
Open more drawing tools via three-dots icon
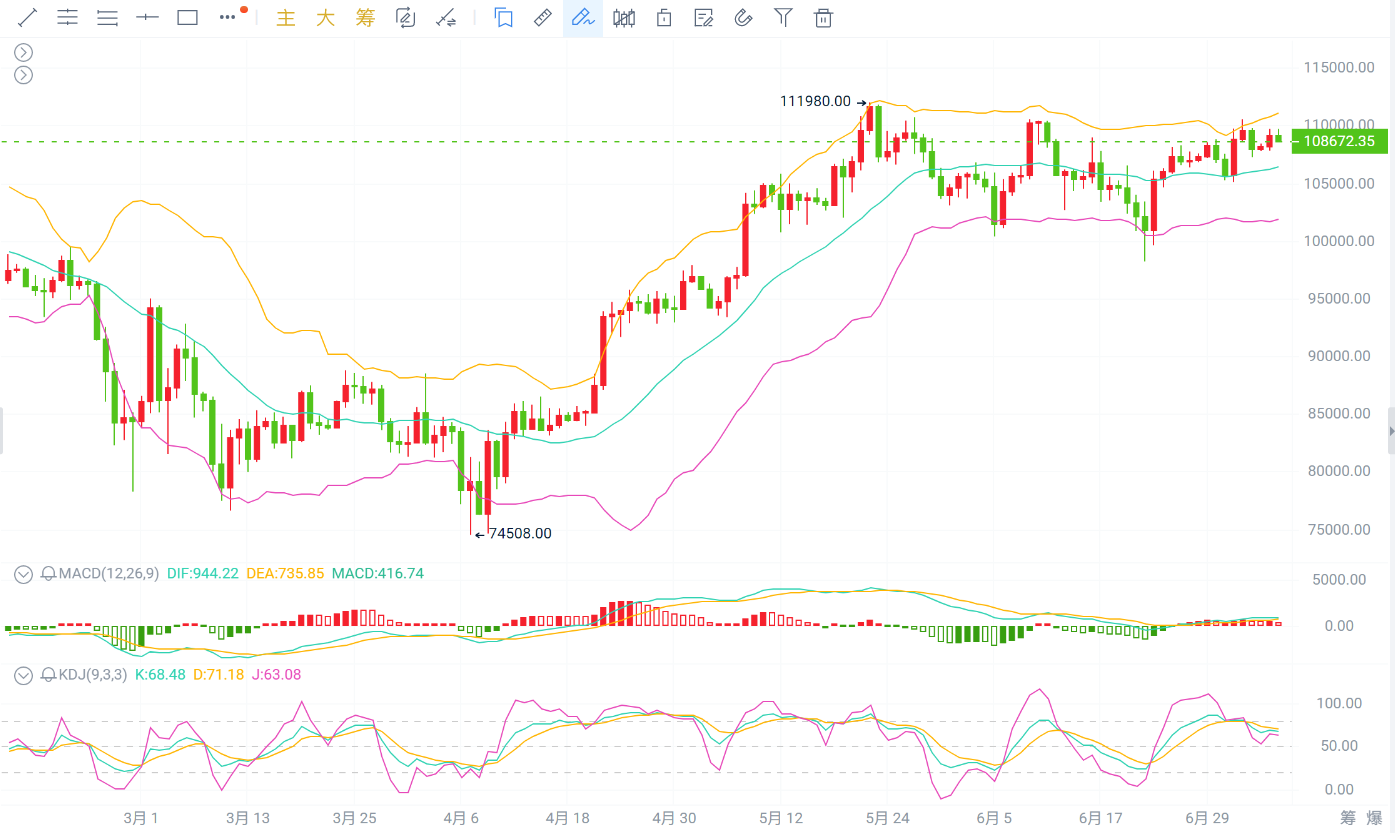229,17
